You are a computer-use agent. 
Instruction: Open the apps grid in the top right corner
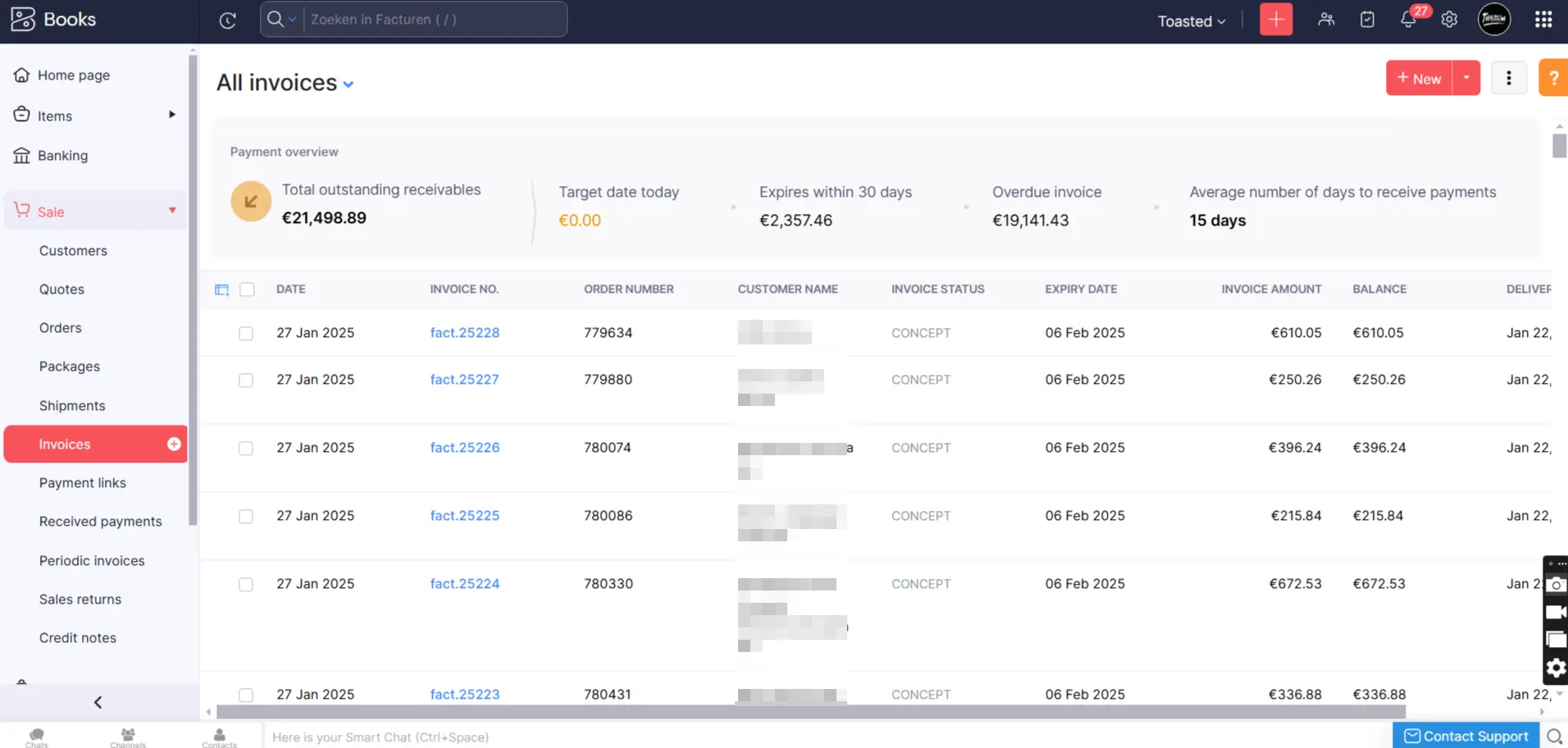(1544, 19)
